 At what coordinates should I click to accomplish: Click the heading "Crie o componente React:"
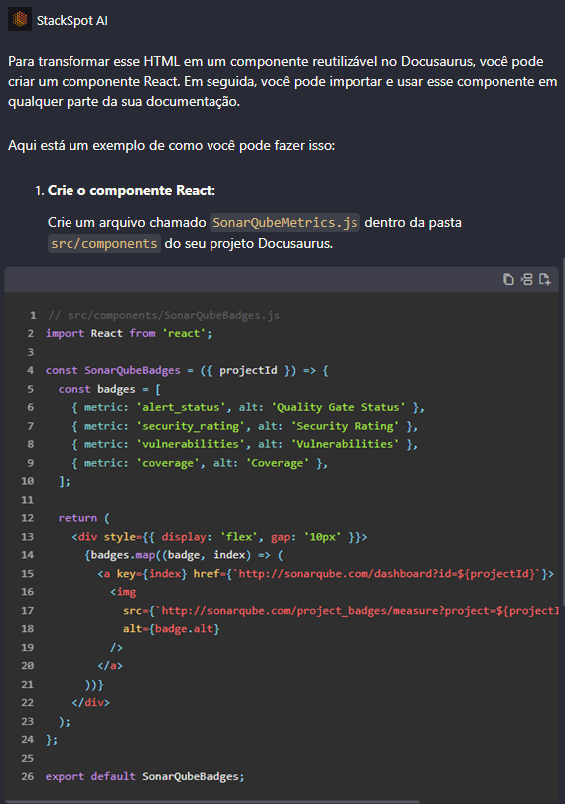pyautogui.click(x=131, y=190)
